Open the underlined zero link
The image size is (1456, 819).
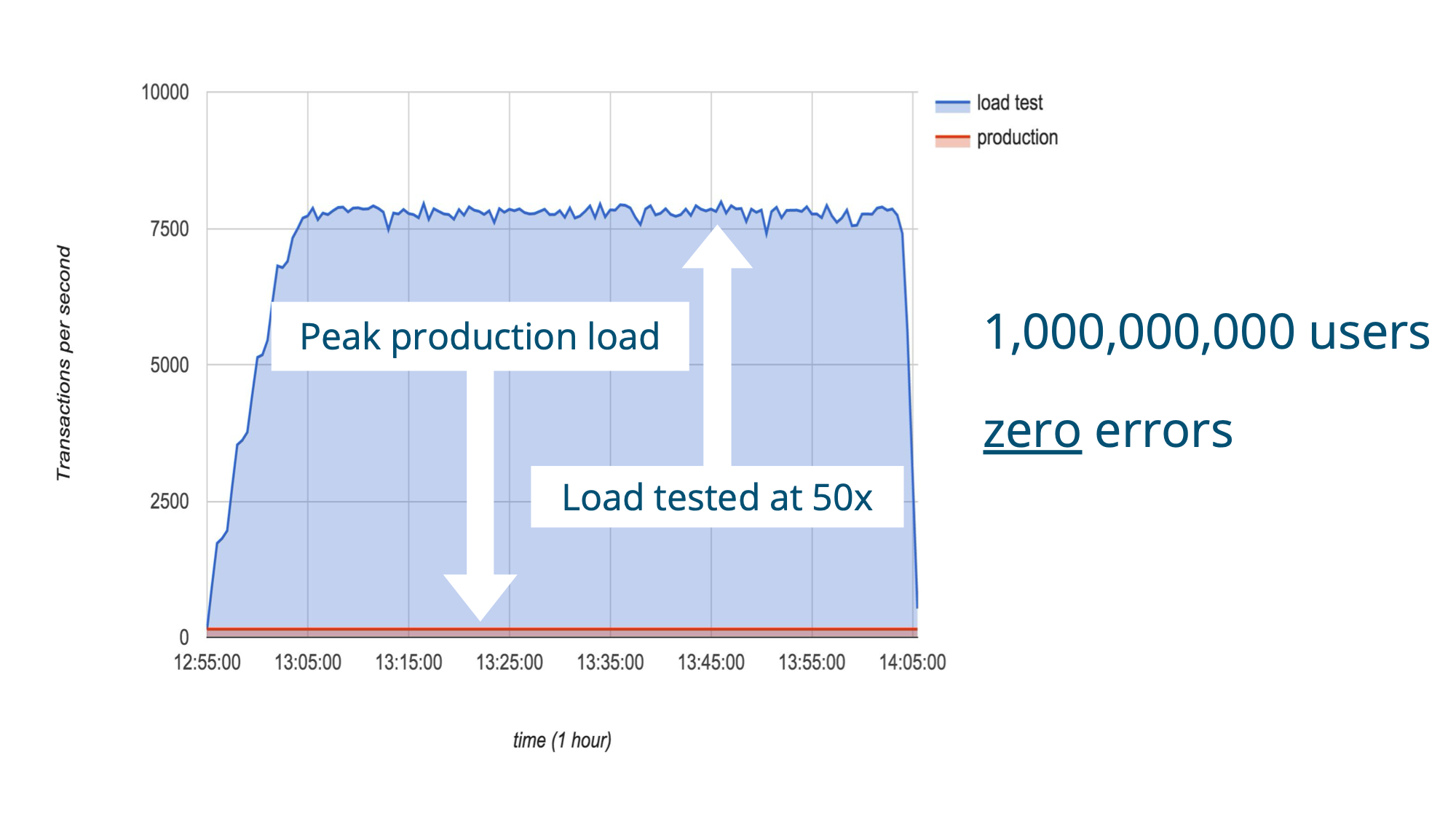tap(1032, 431)
